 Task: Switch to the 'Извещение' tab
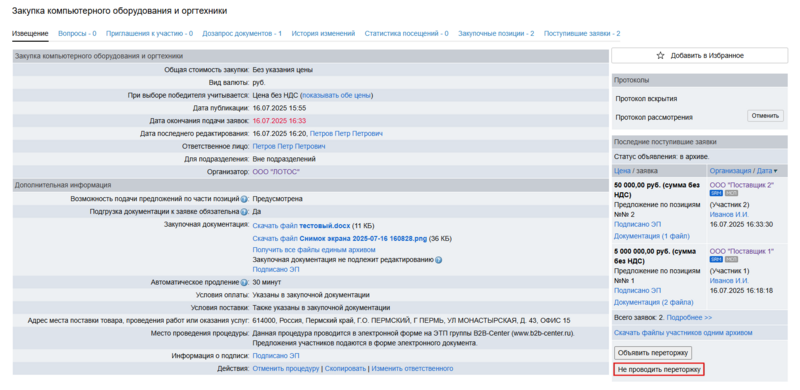[30, 33]
